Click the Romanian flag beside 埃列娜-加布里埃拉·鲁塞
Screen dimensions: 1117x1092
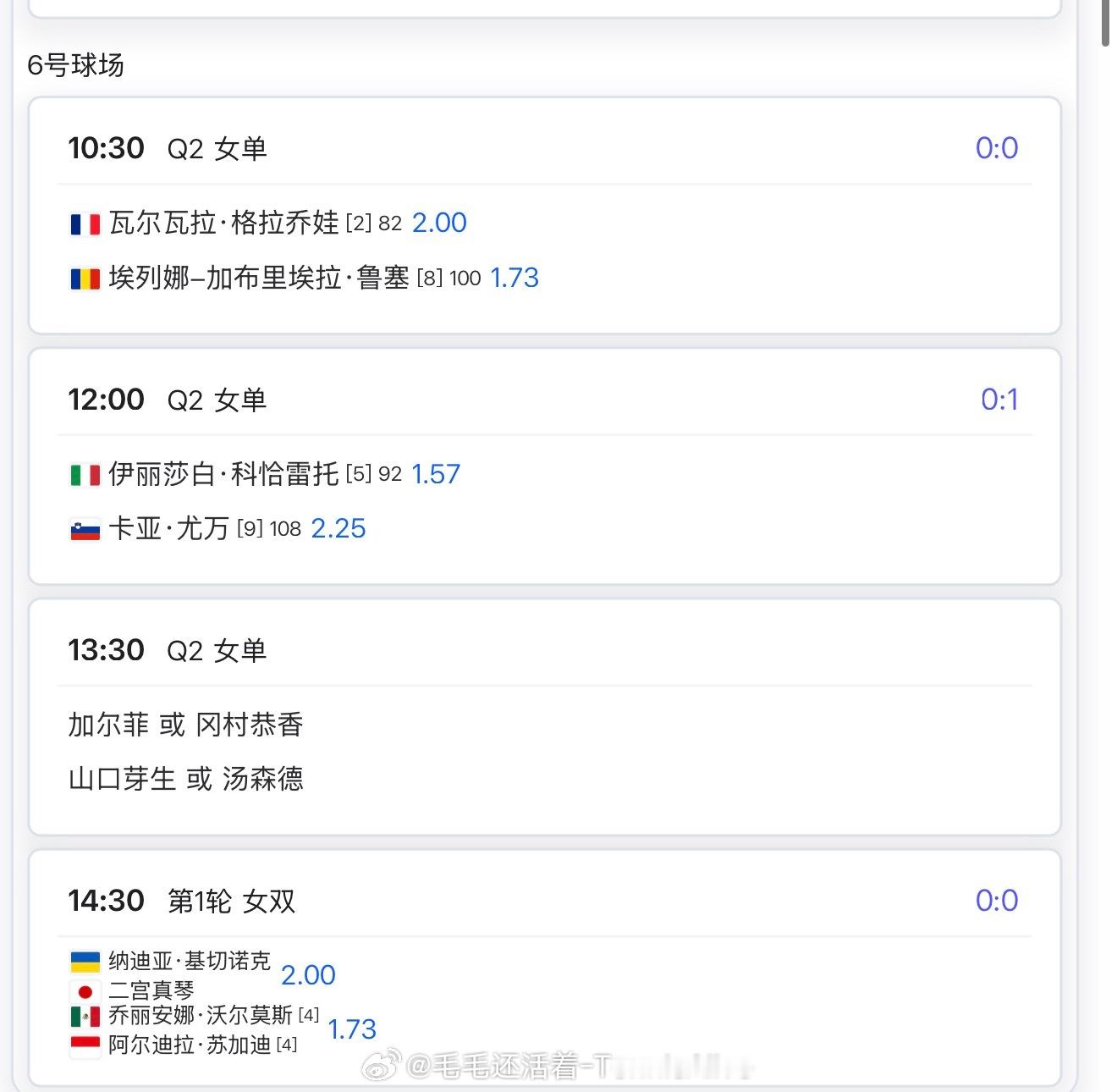pos(85,279)
